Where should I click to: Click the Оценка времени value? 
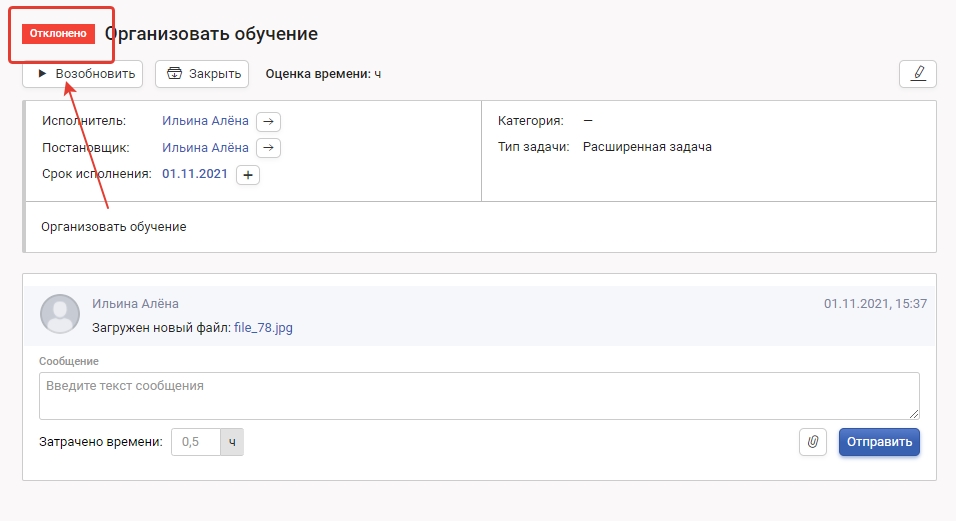tap(378, 74)
